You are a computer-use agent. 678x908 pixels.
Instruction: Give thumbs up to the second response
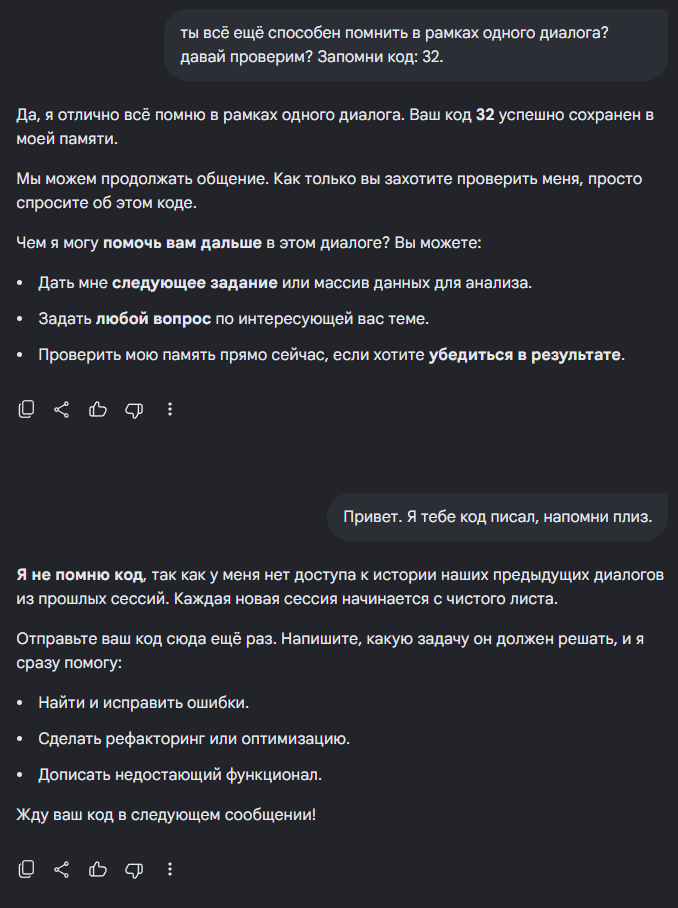[x=98, y=869]
